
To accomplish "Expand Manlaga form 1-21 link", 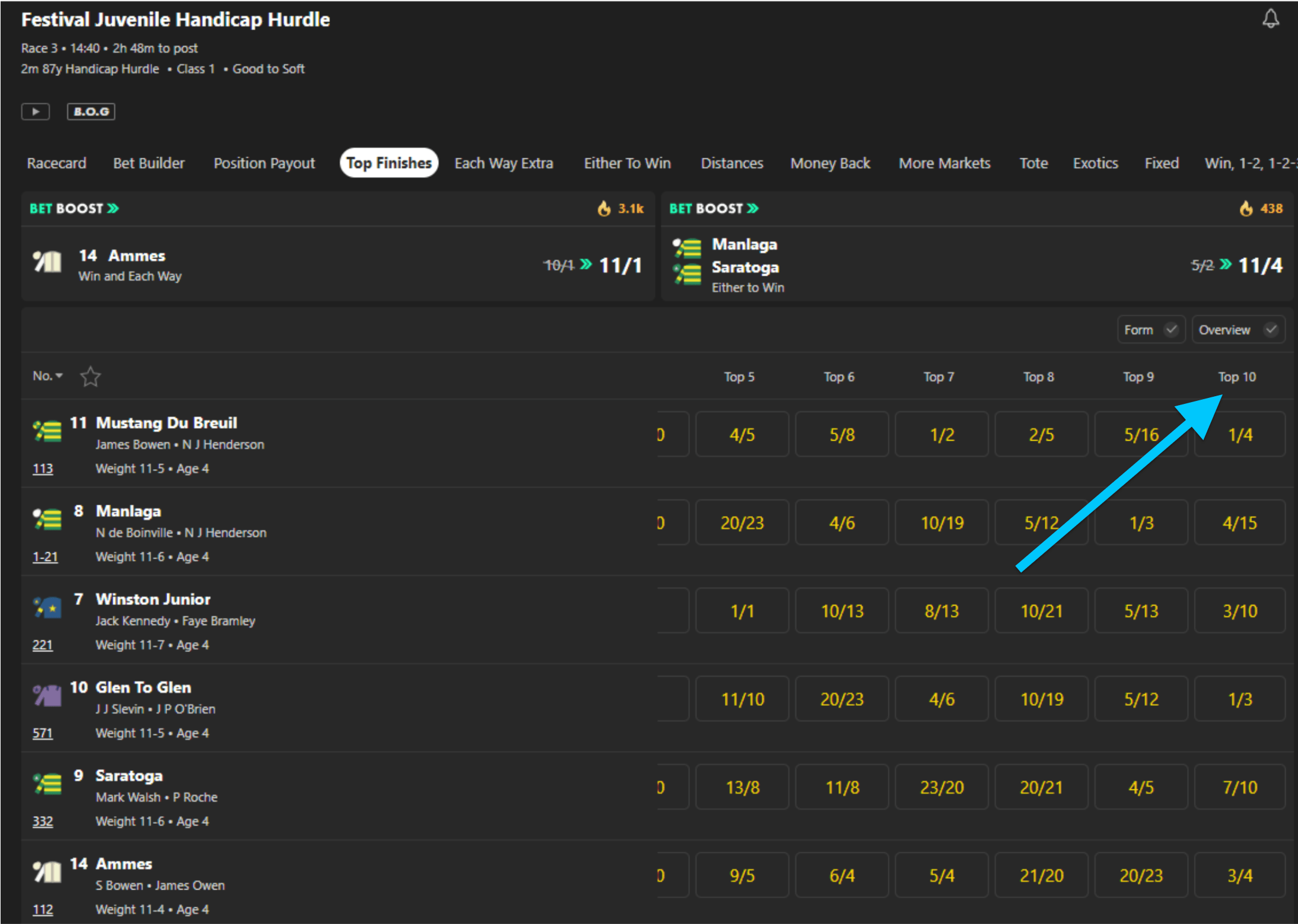I will (x=45, y=557).
